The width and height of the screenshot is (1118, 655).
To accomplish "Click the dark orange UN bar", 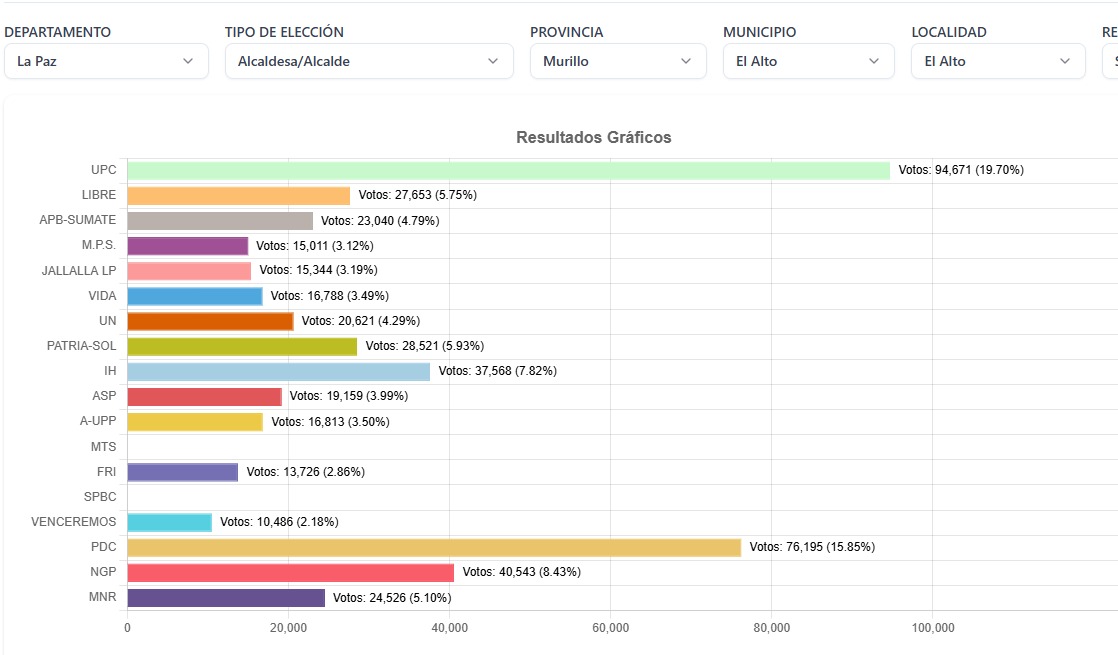I will 210,321.
